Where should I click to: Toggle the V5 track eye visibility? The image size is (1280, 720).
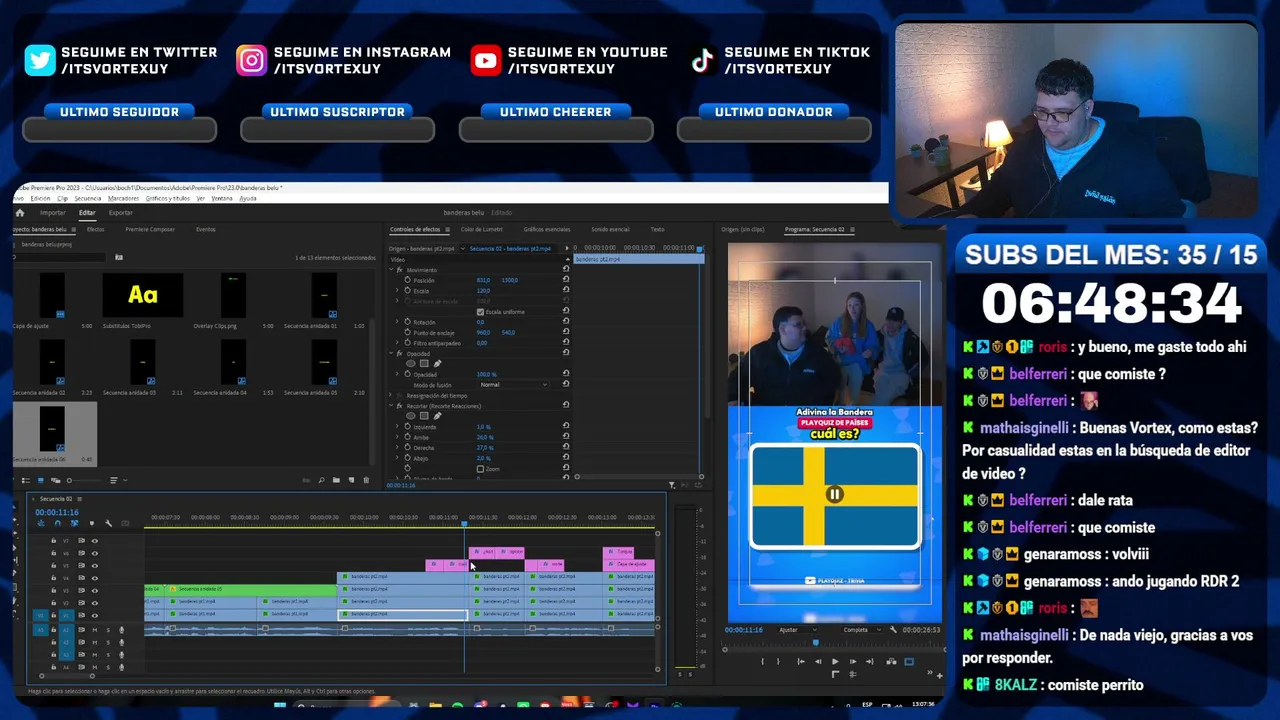click(95, 566)
